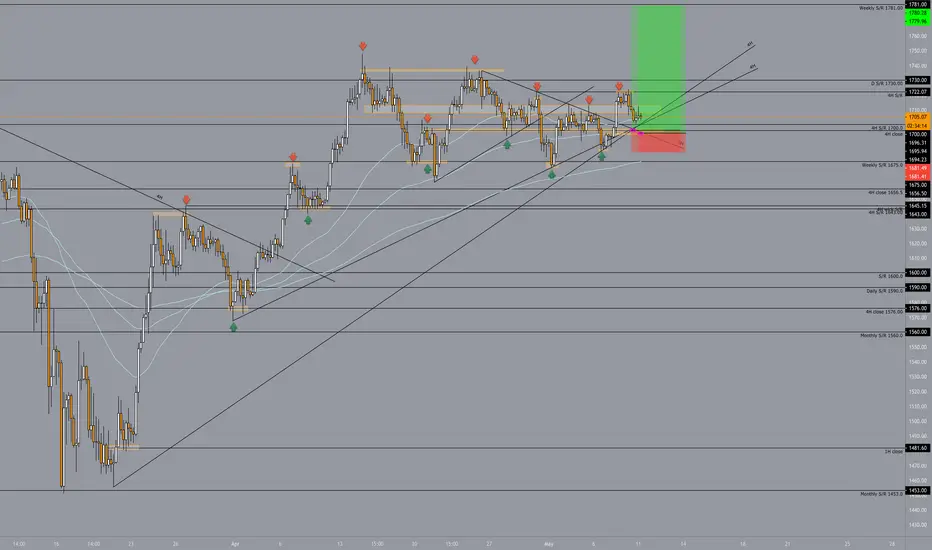Click the 1730.00 price tag on the scale
The image size is (932, 550).
pos(918,80)
